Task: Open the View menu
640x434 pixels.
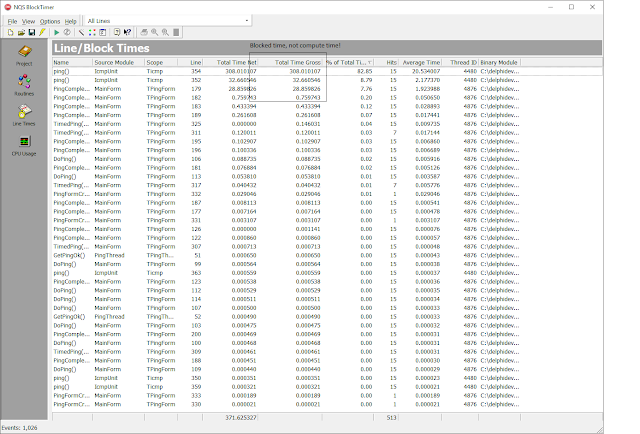Action: (28, 21)
